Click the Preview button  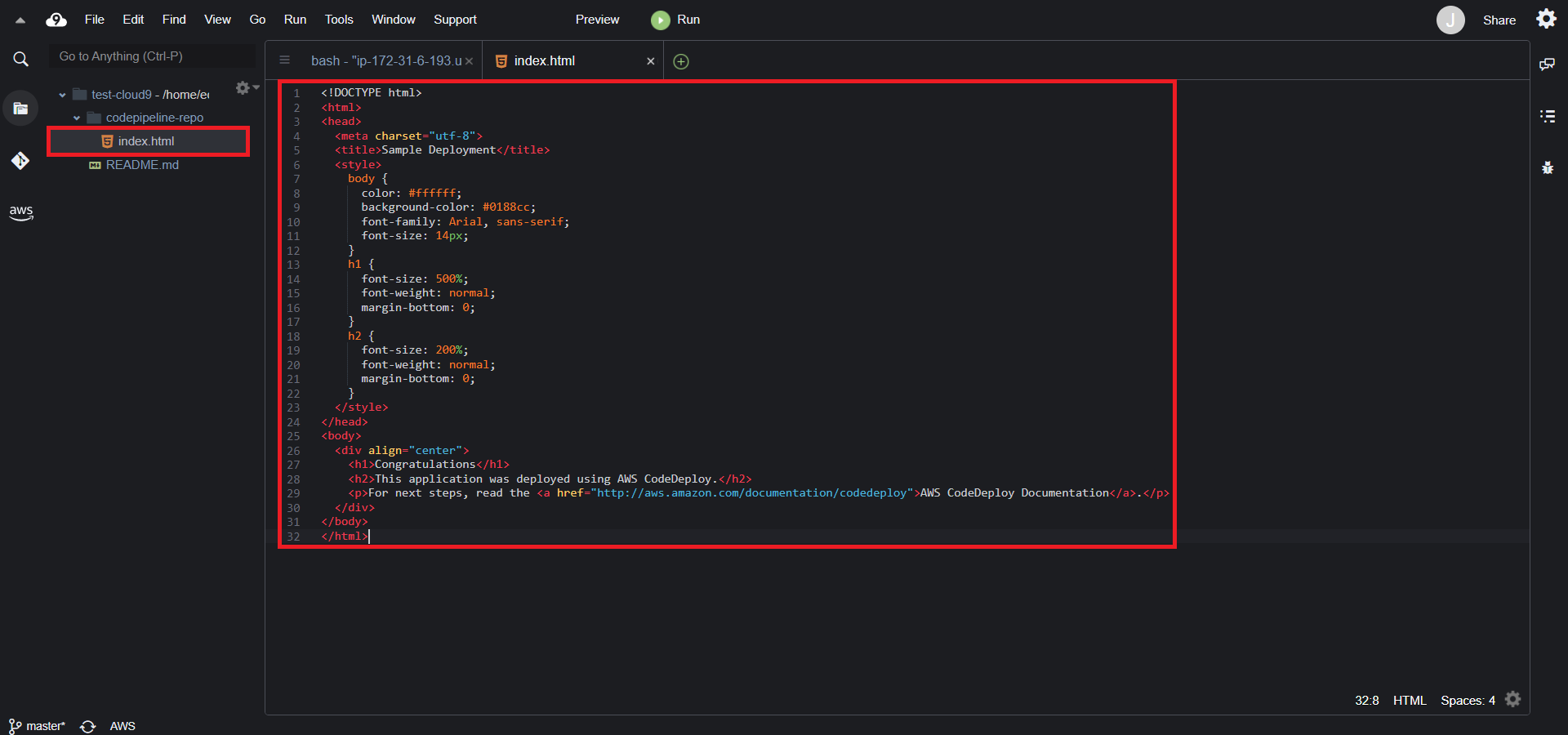597,20
